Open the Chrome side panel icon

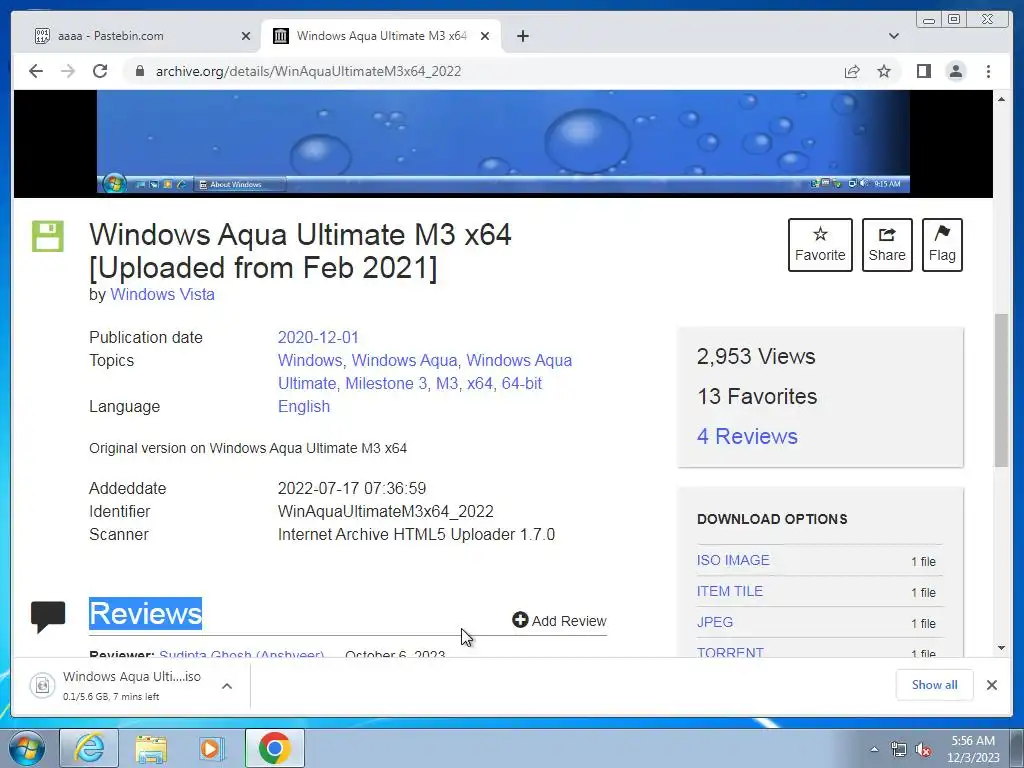click(x=923, y=71)
